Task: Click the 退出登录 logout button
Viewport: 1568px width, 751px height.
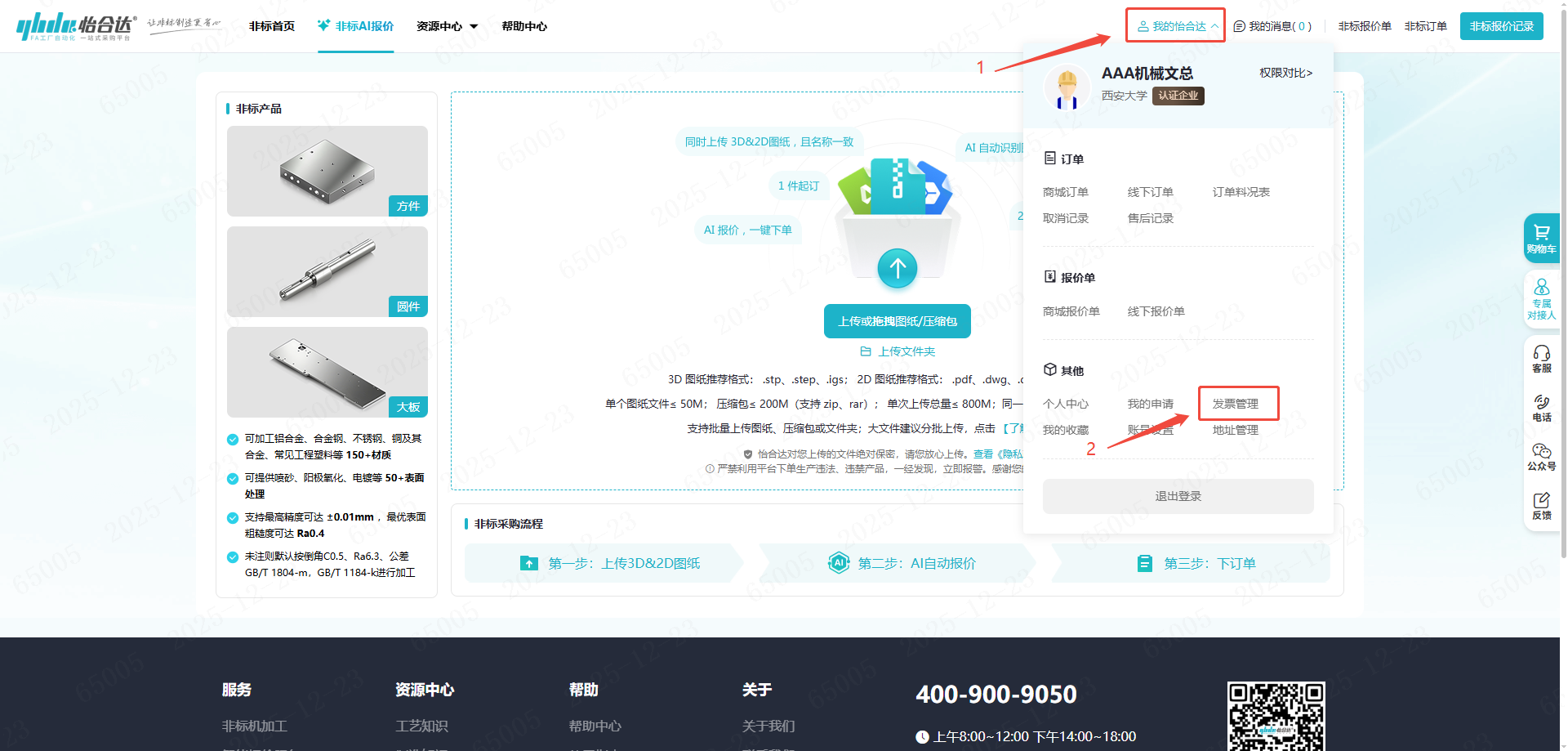Action: tap(1178, 496)
